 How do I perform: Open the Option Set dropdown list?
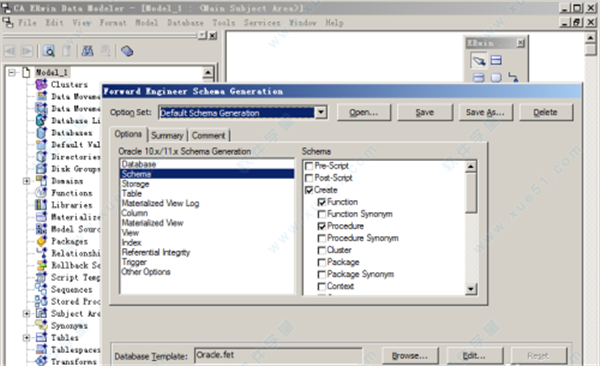[x=321, y=113]
